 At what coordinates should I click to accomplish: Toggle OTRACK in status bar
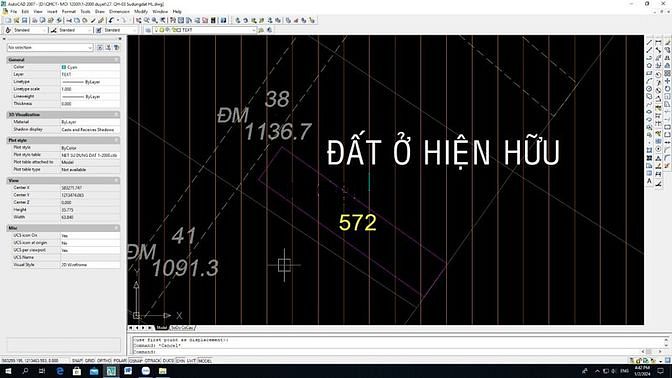click(153, 361)
